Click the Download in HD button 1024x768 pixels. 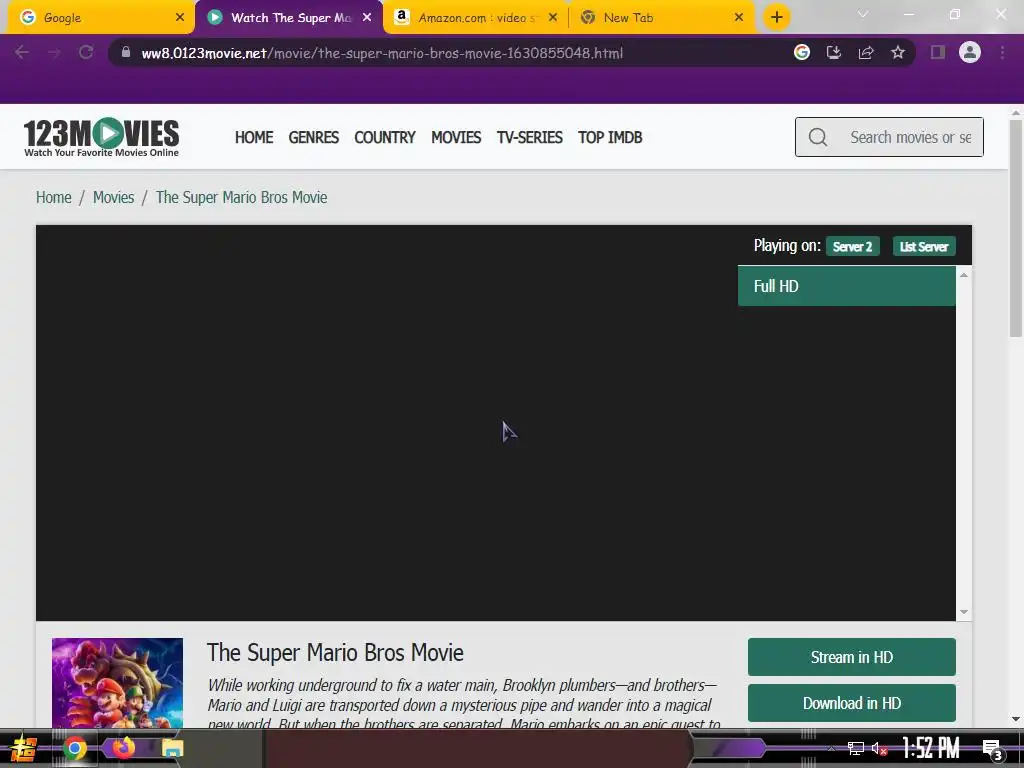tap(852, 703)
